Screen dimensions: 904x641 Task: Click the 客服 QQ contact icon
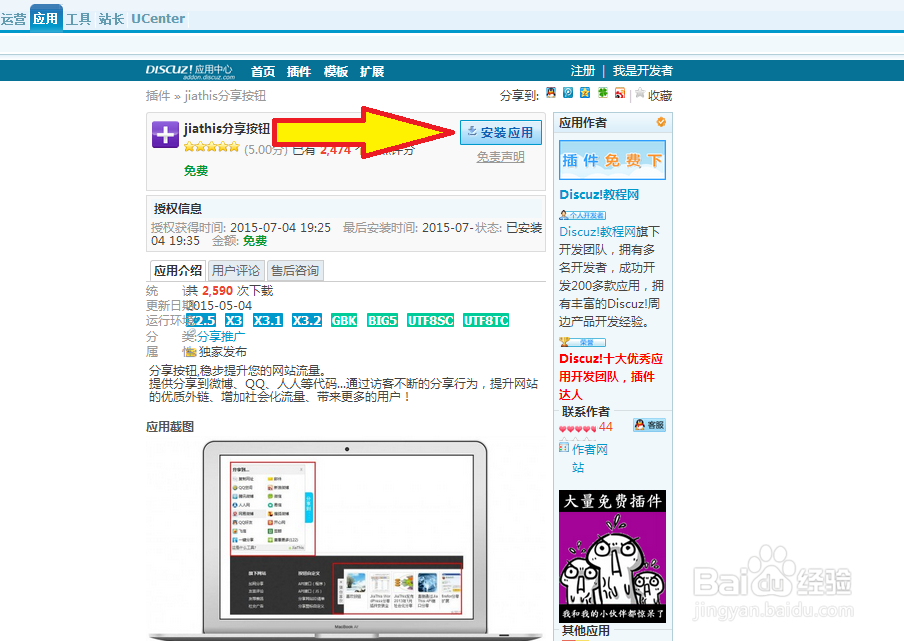point(649,425)
